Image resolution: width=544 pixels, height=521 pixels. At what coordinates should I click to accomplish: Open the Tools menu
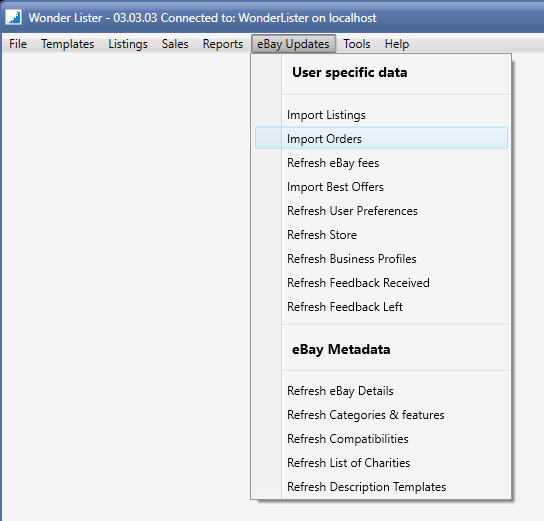click(x=357, y=44)
